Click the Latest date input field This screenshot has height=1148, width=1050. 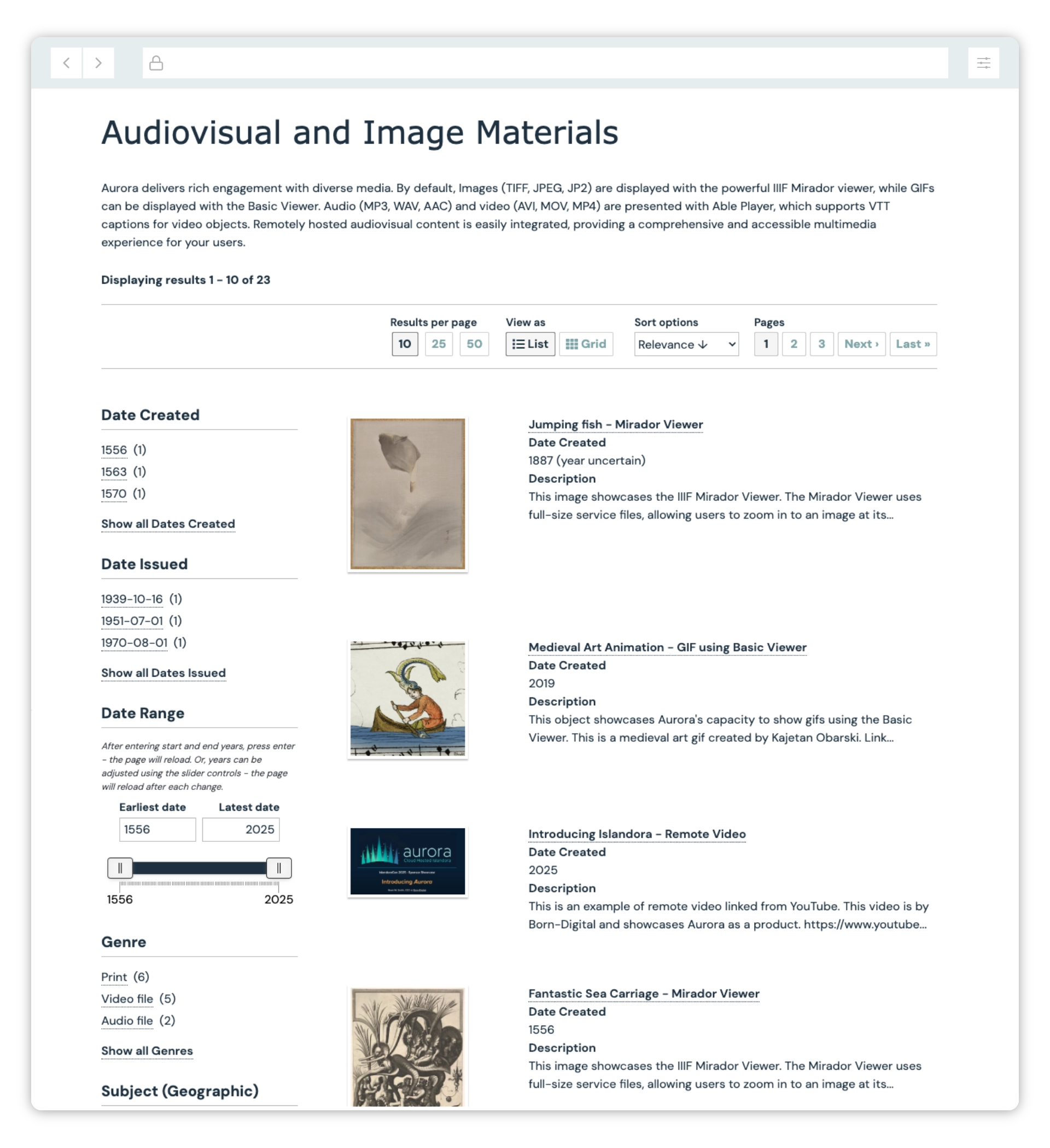coord(241,830)
